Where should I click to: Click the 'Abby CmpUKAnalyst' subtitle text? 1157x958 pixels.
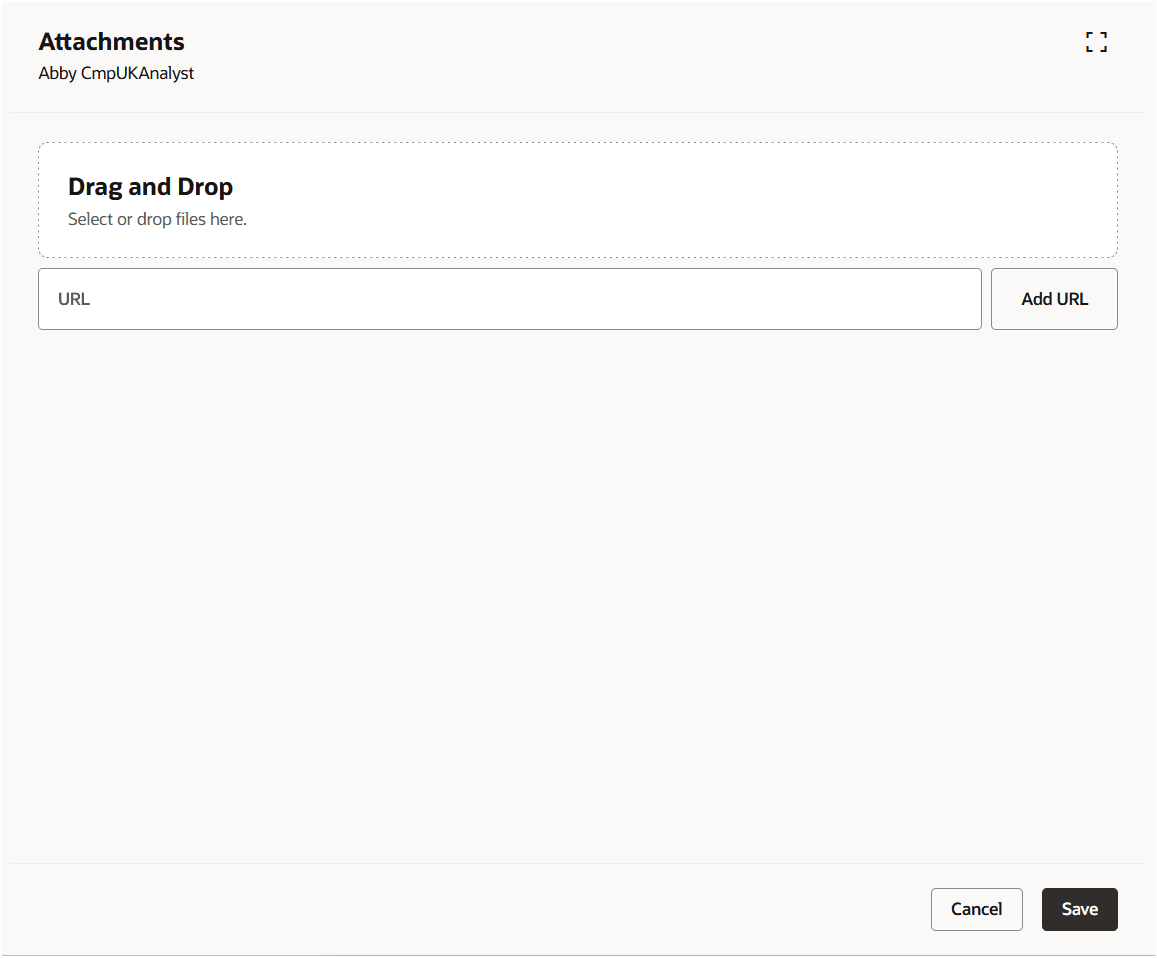[116, 73]
